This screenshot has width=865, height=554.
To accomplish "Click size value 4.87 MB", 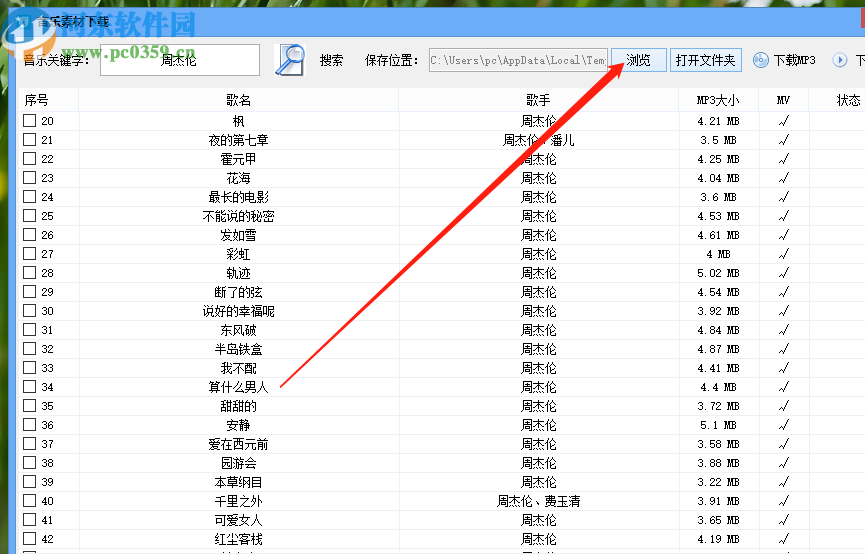I will pos(718,349).
